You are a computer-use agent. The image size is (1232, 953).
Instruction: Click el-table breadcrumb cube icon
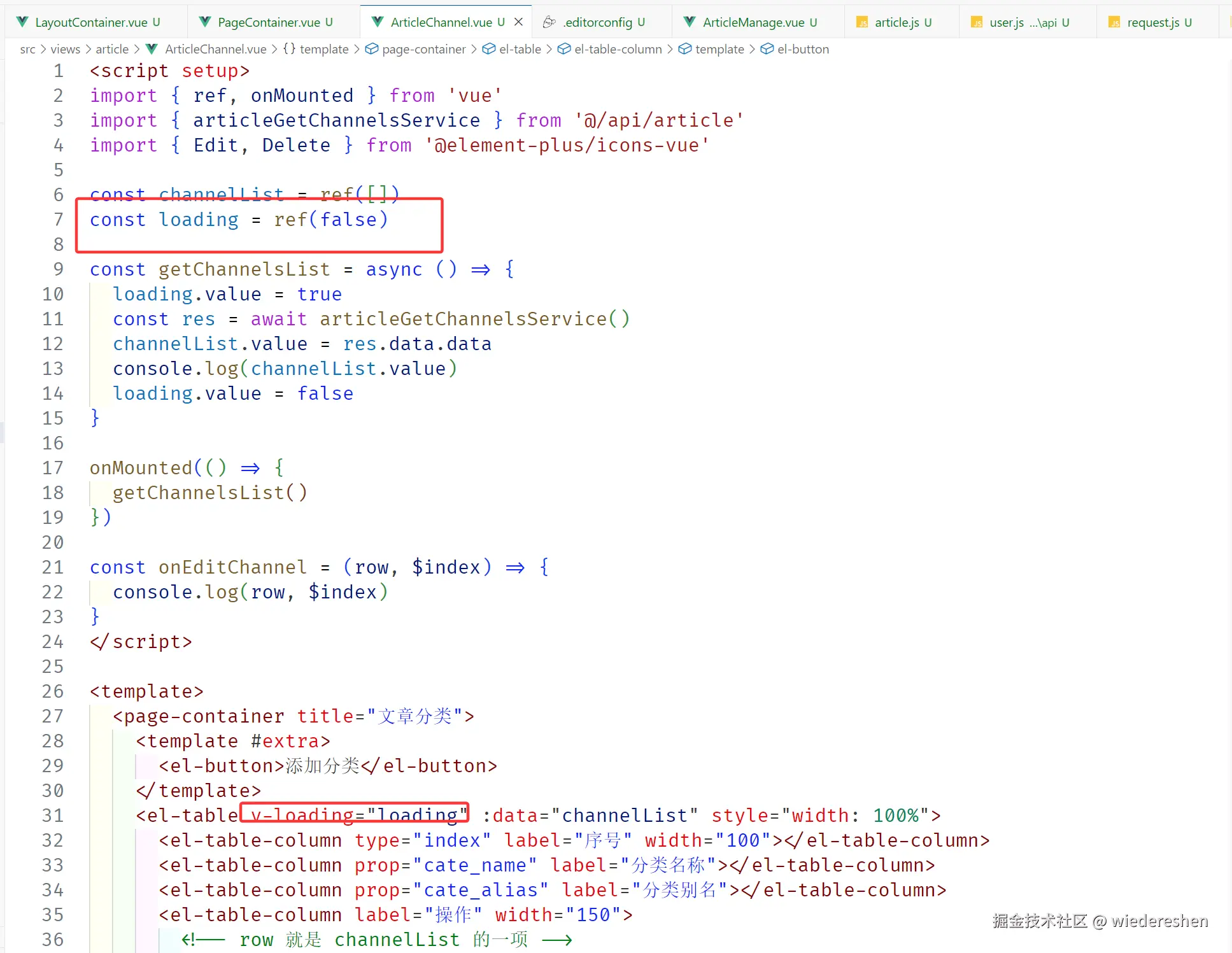pyautogui.click(x=489, y=49)
